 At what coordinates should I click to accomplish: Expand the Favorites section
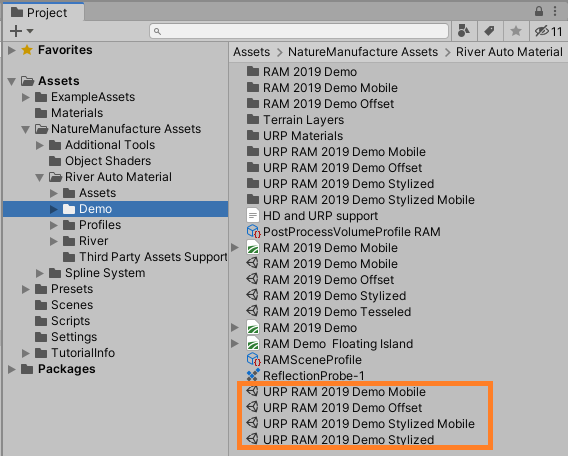coord(12,50)
